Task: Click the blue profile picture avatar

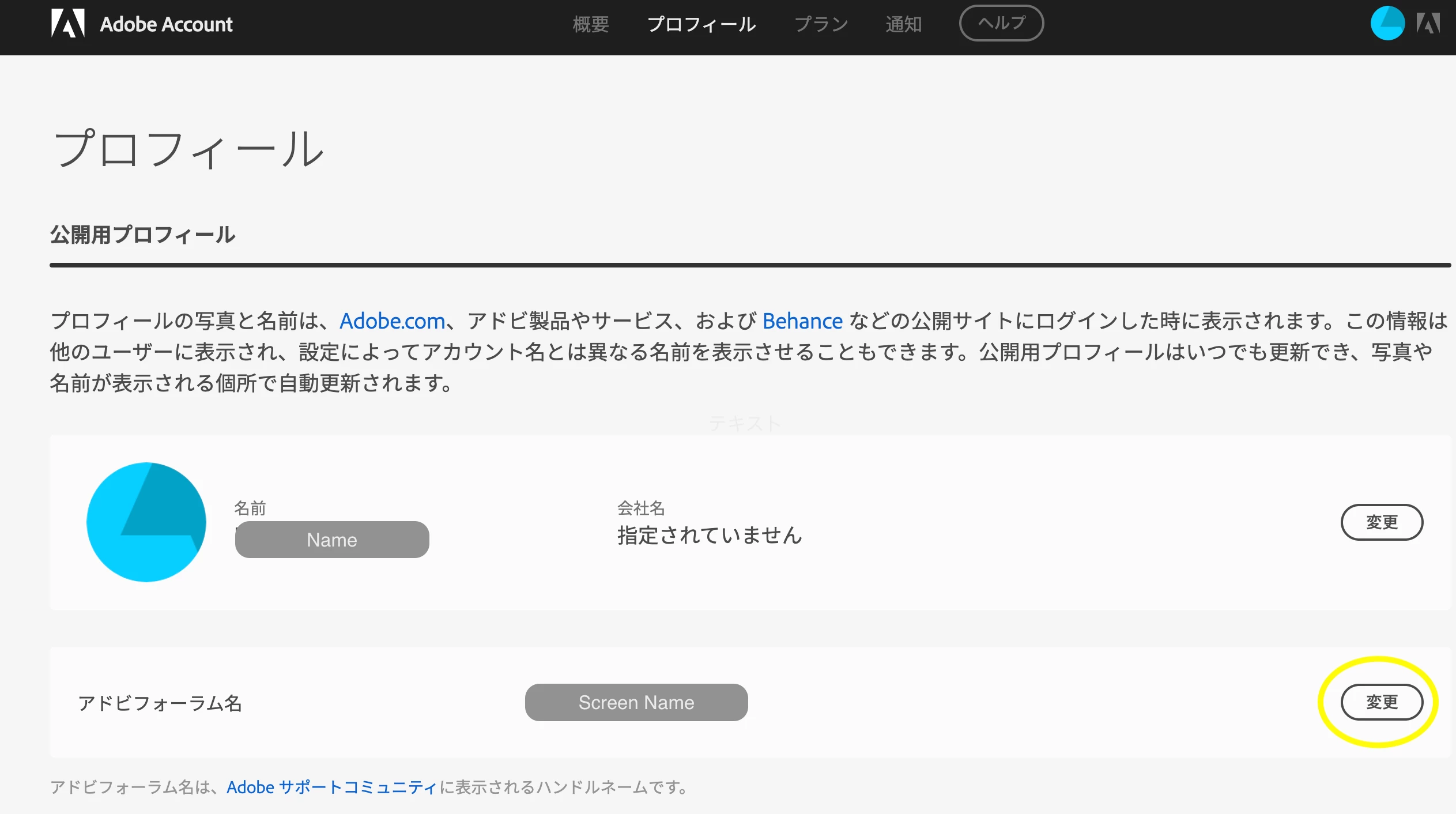Action: [146, 522]
